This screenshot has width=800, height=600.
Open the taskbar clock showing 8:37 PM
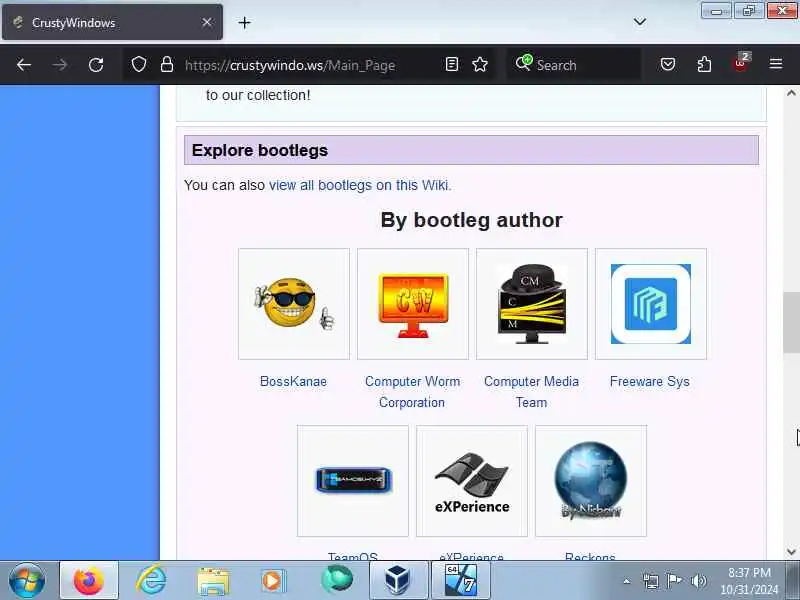click(x=749, y=581)
